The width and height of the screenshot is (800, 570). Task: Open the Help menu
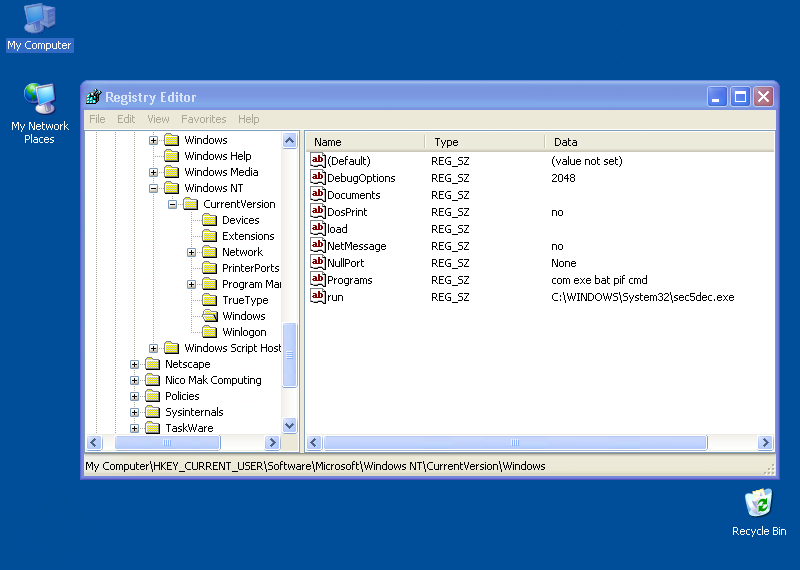(248, 119)
